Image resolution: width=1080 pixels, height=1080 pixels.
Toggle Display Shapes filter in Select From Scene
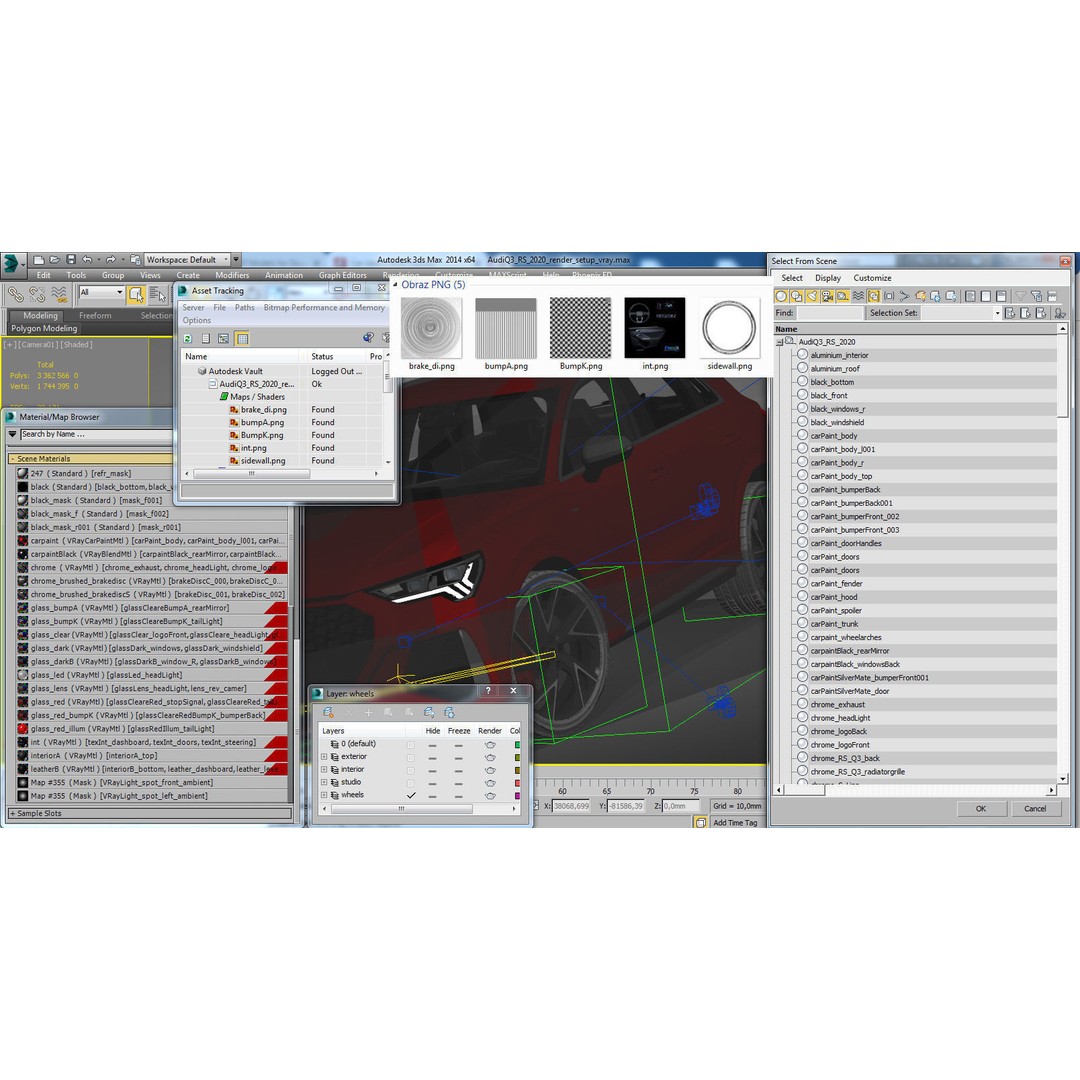796,296
